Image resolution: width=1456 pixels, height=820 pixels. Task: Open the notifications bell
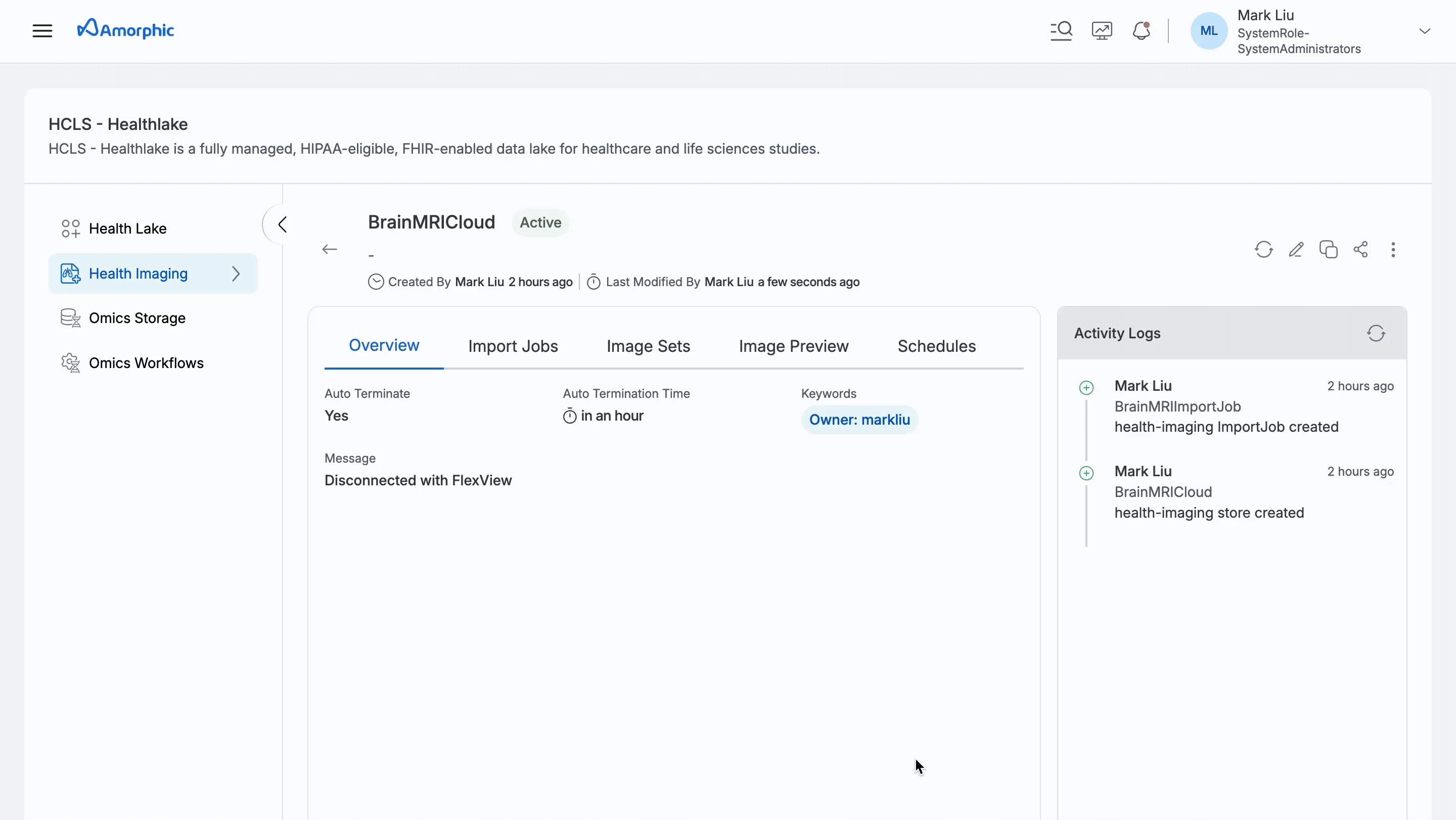(1141, 30)
